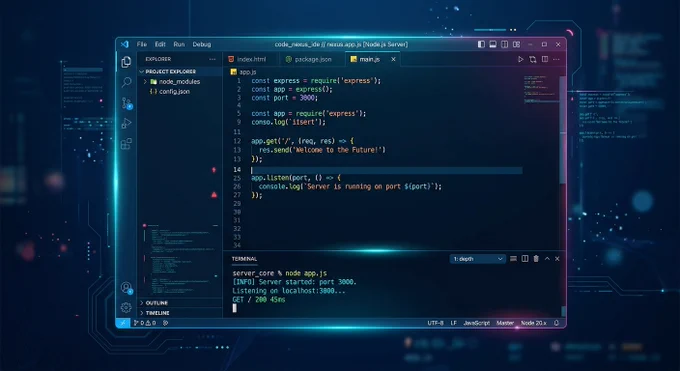Click the Master branch indicator
The width and height of the screenshot is (680, 371).
(505, 323)
